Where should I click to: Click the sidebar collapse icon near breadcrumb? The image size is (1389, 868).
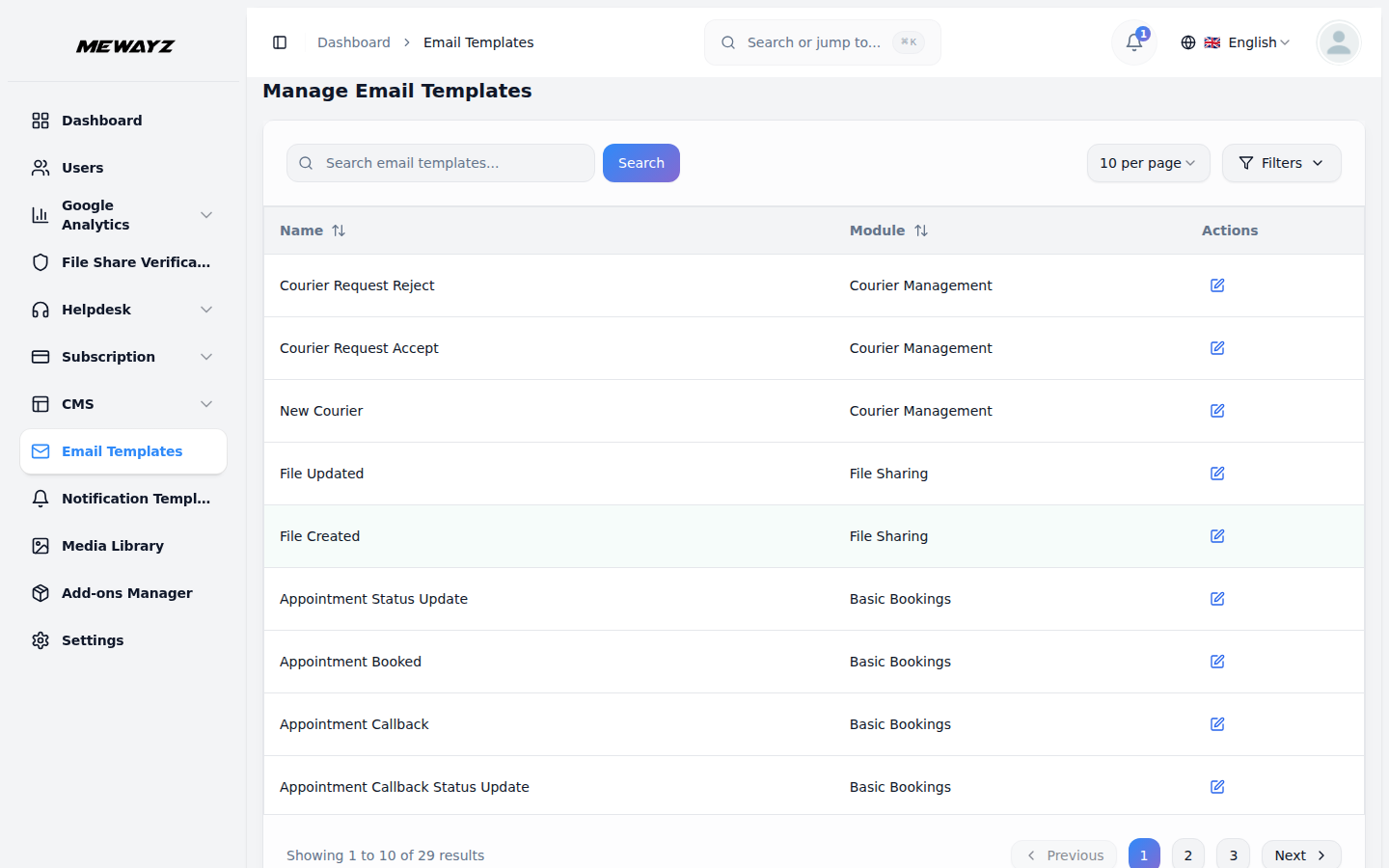pyautogui.click(x=280, y=42)
